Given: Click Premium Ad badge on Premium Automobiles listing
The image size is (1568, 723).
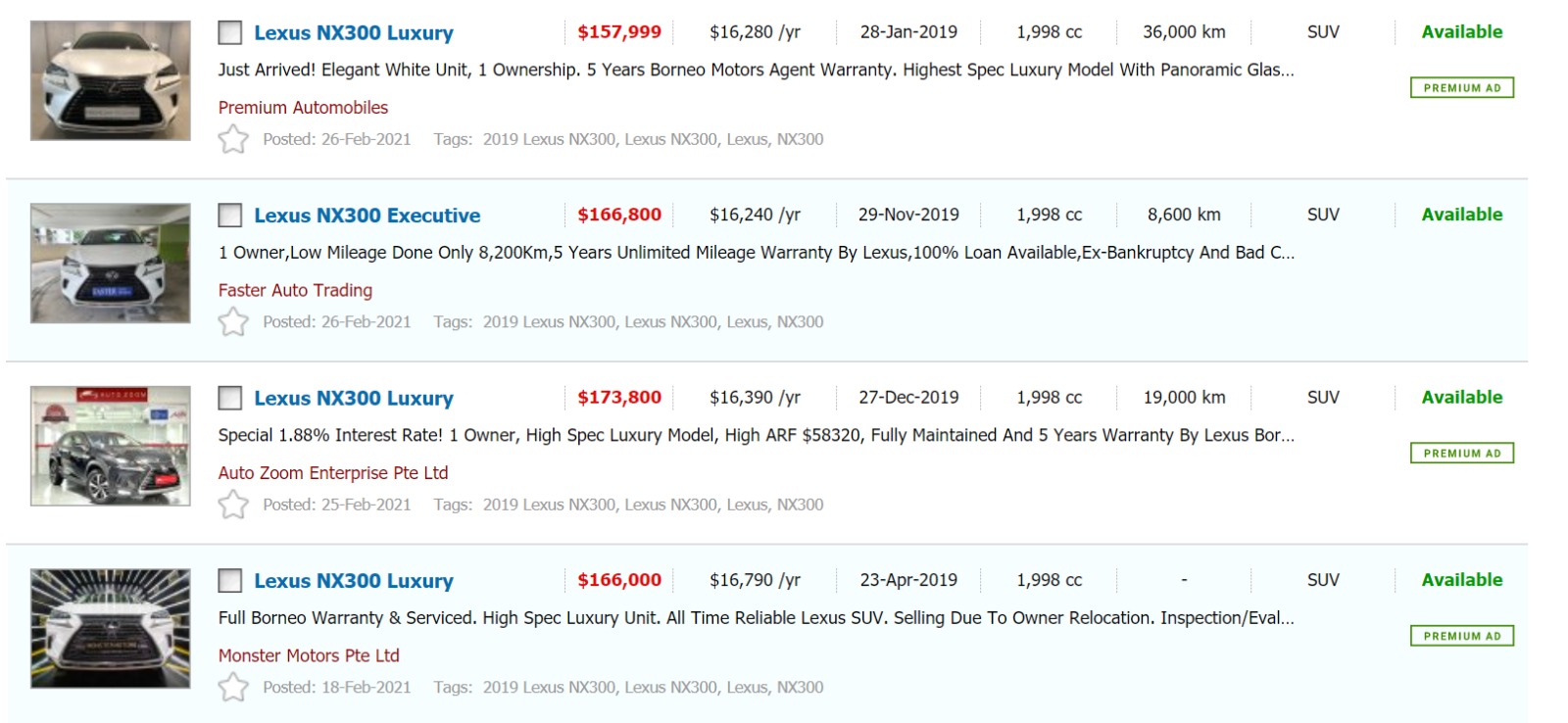Looking at the screenshot, I should coord(1461,88).
